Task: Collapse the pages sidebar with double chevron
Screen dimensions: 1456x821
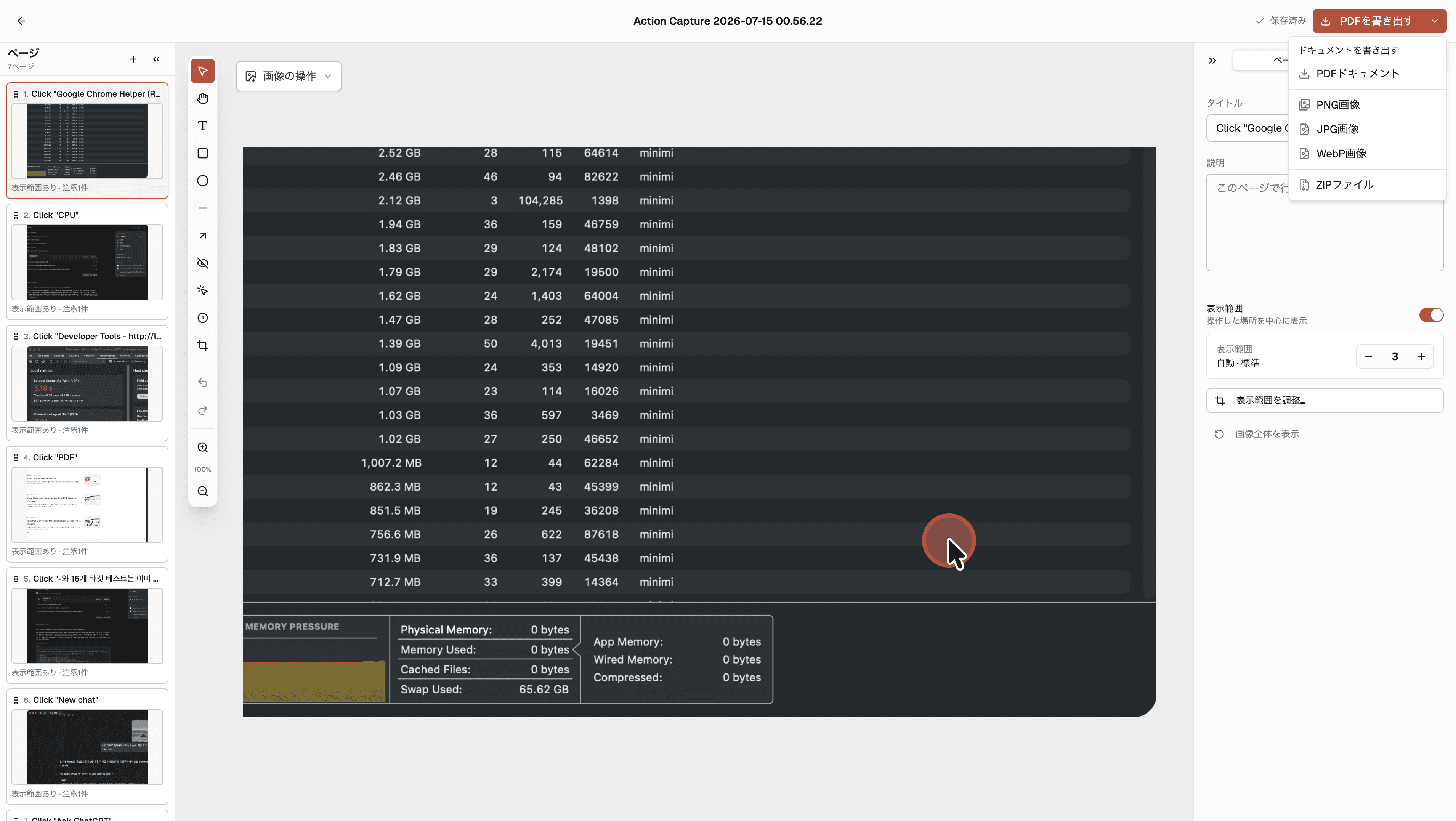Action: [156, 59]
